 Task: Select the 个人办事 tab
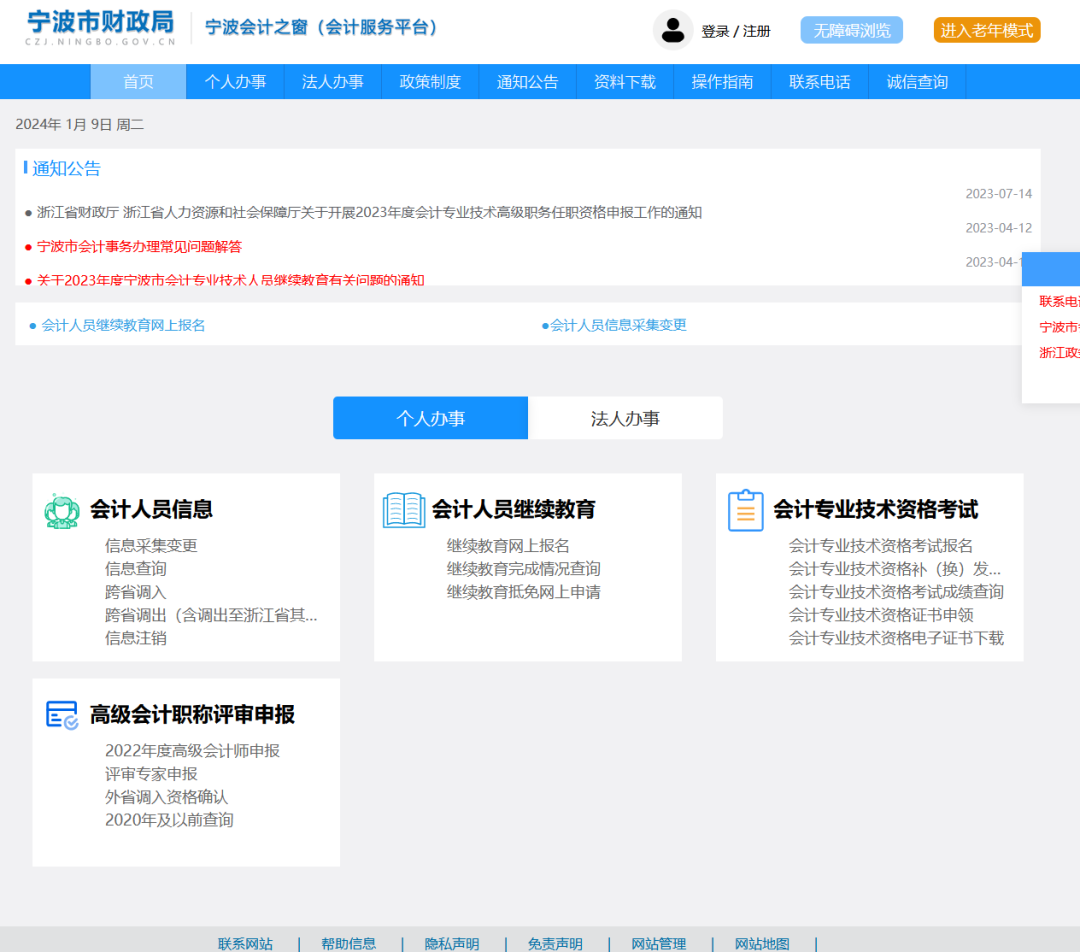pos(430,417)
